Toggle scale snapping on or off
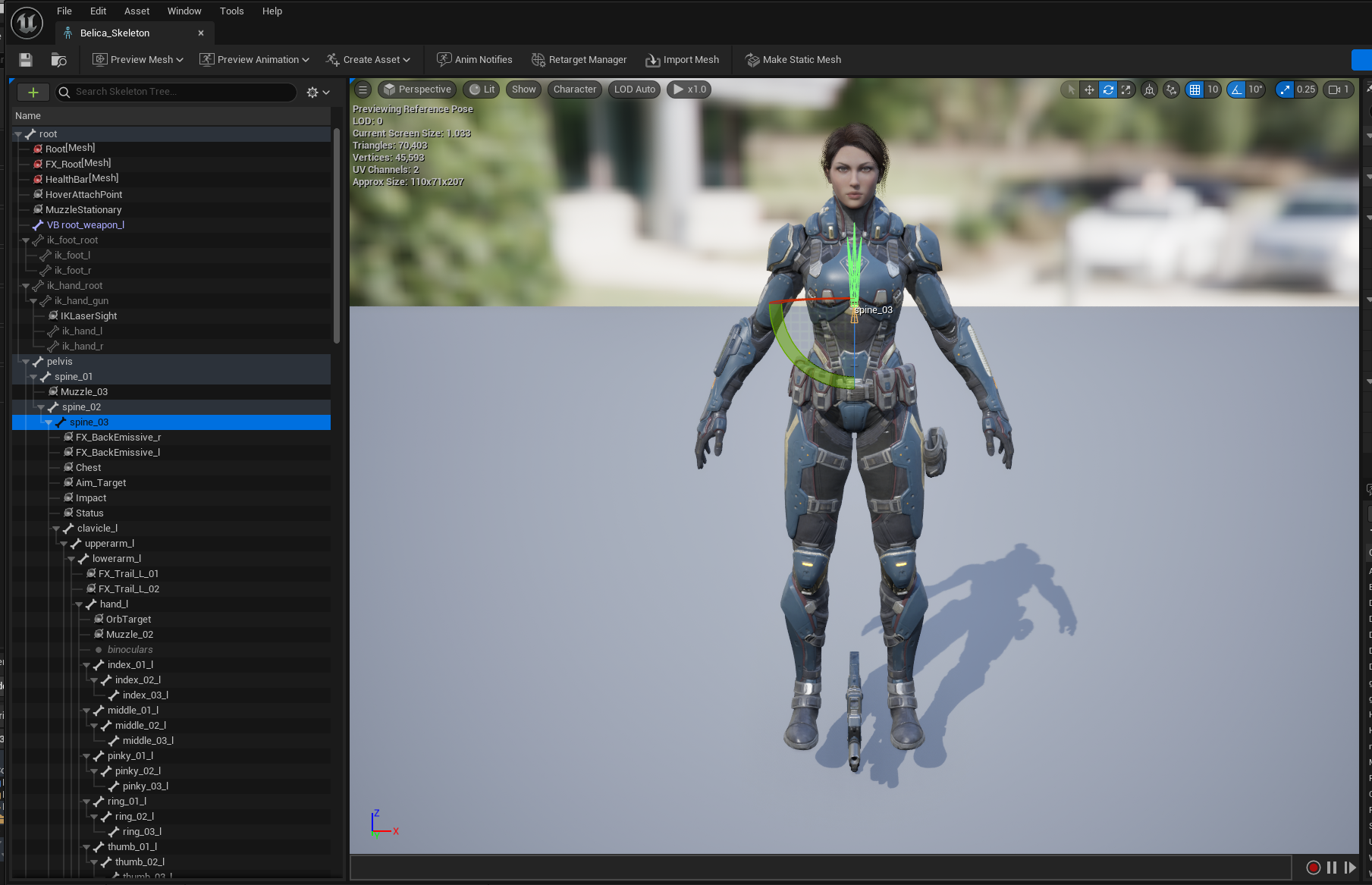 [x=1285, y=89]
